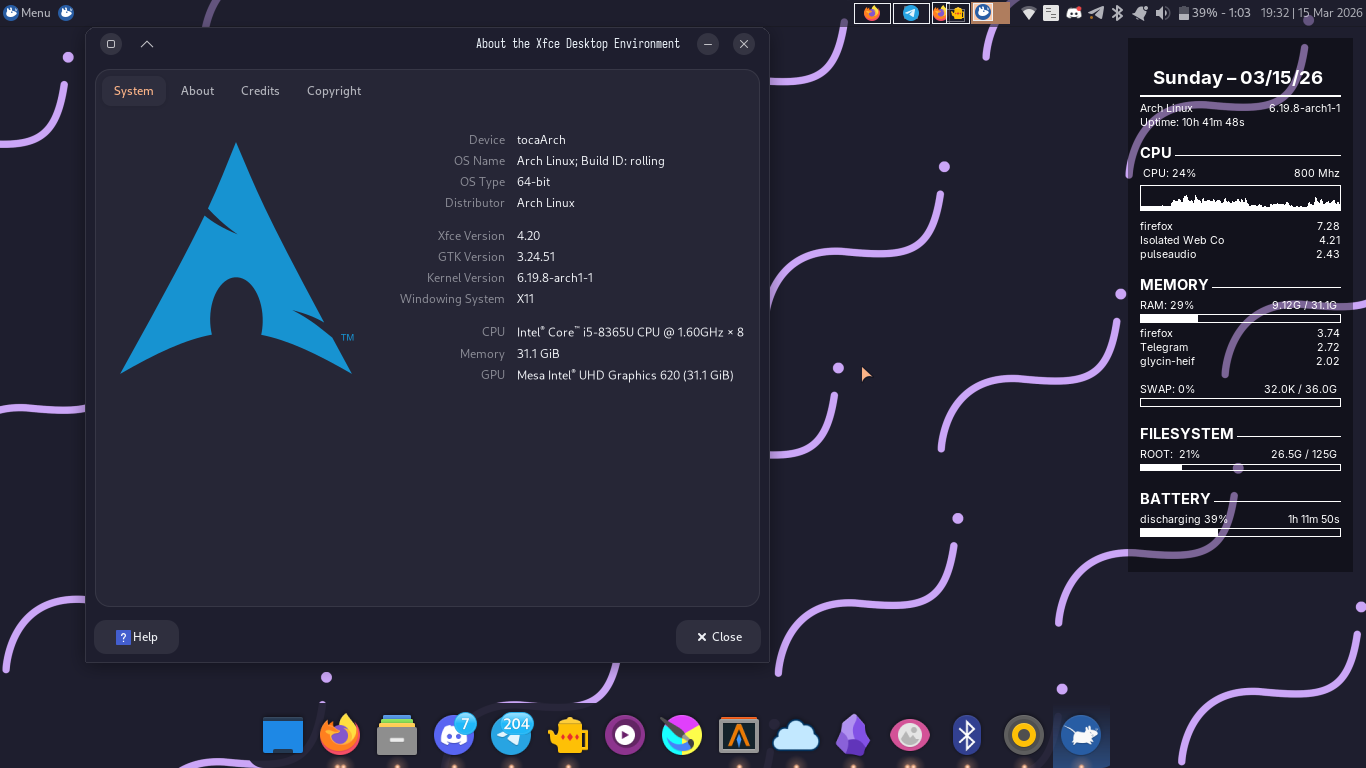Click the Xfce mouse icon beside the Menu button
This screenshot has height=768, width=1366.
pos(66,13)
